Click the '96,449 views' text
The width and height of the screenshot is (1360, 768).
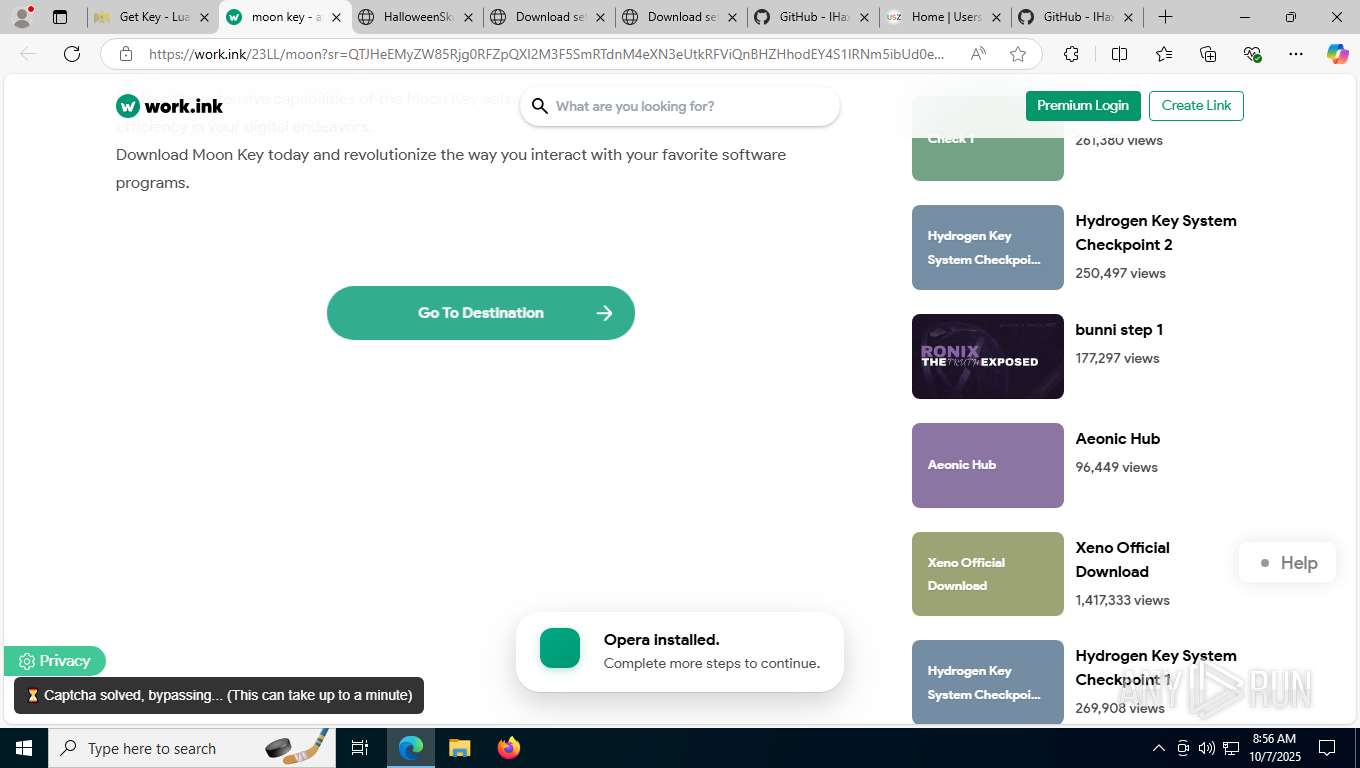click(1116, 467)
